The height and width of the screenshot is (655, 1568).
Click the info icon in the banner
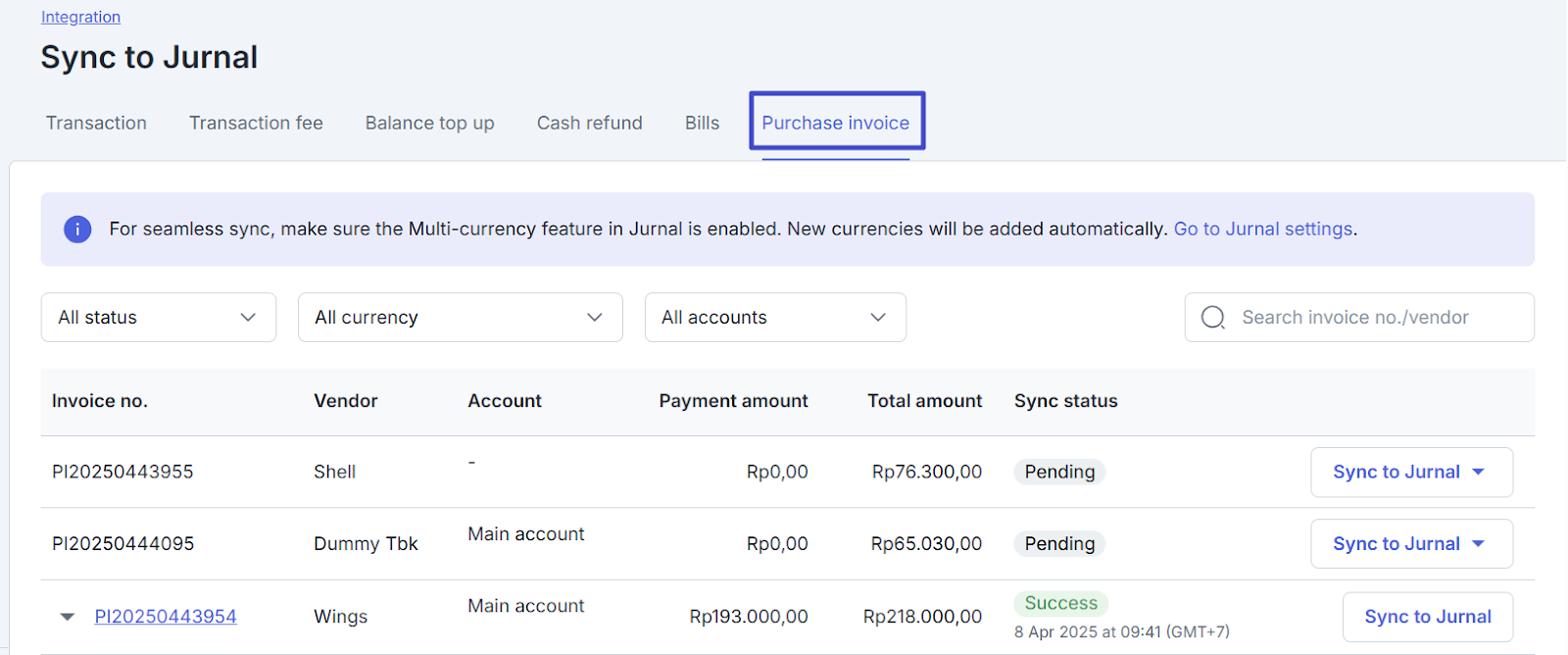(77, 229)
